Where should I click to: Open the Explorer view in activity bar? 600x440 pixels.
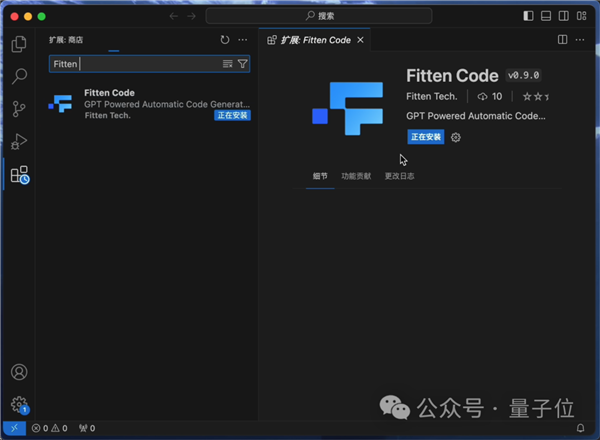pos(19,44)
